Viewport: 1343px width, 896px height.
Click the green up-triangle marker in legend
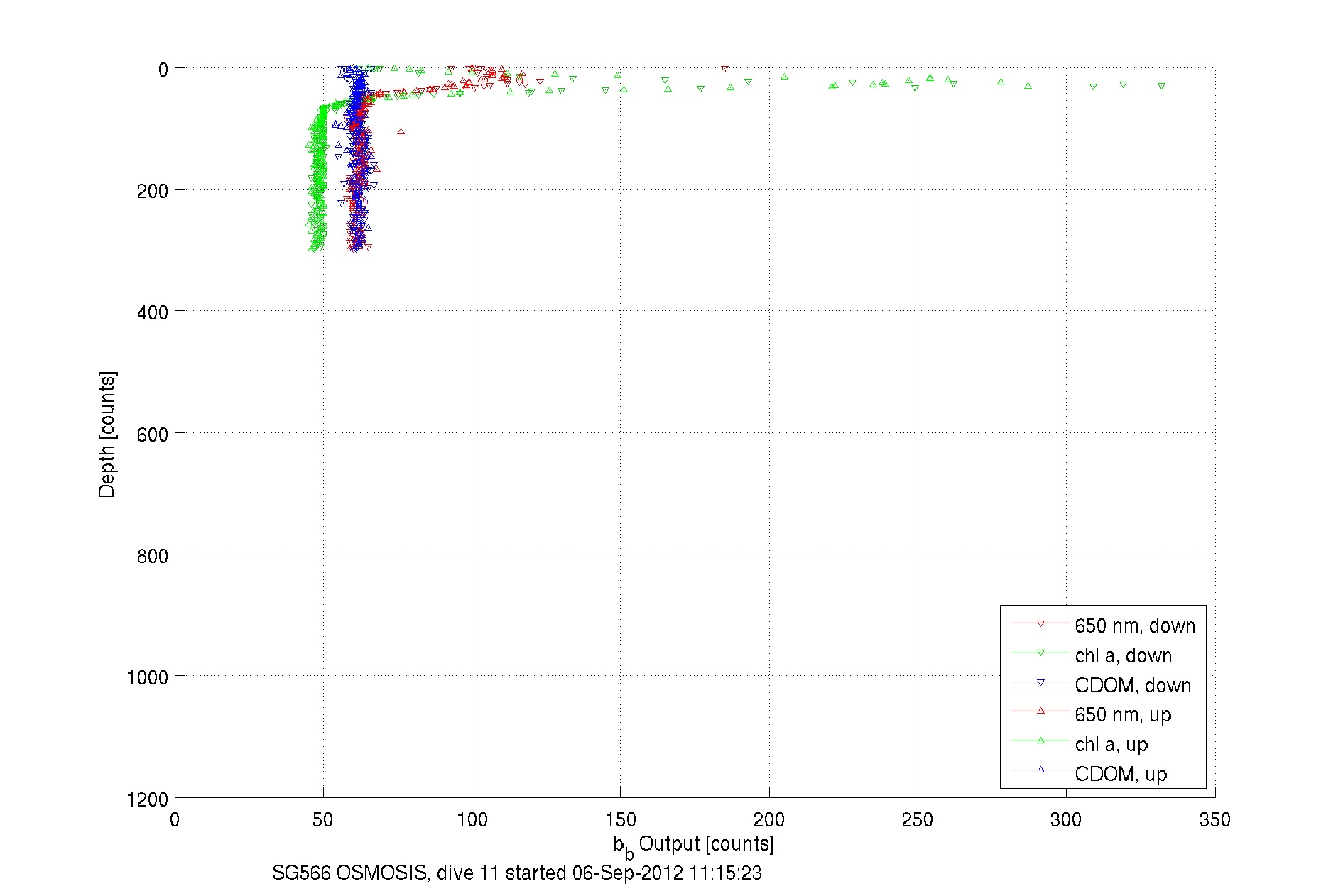(1040, 741)
